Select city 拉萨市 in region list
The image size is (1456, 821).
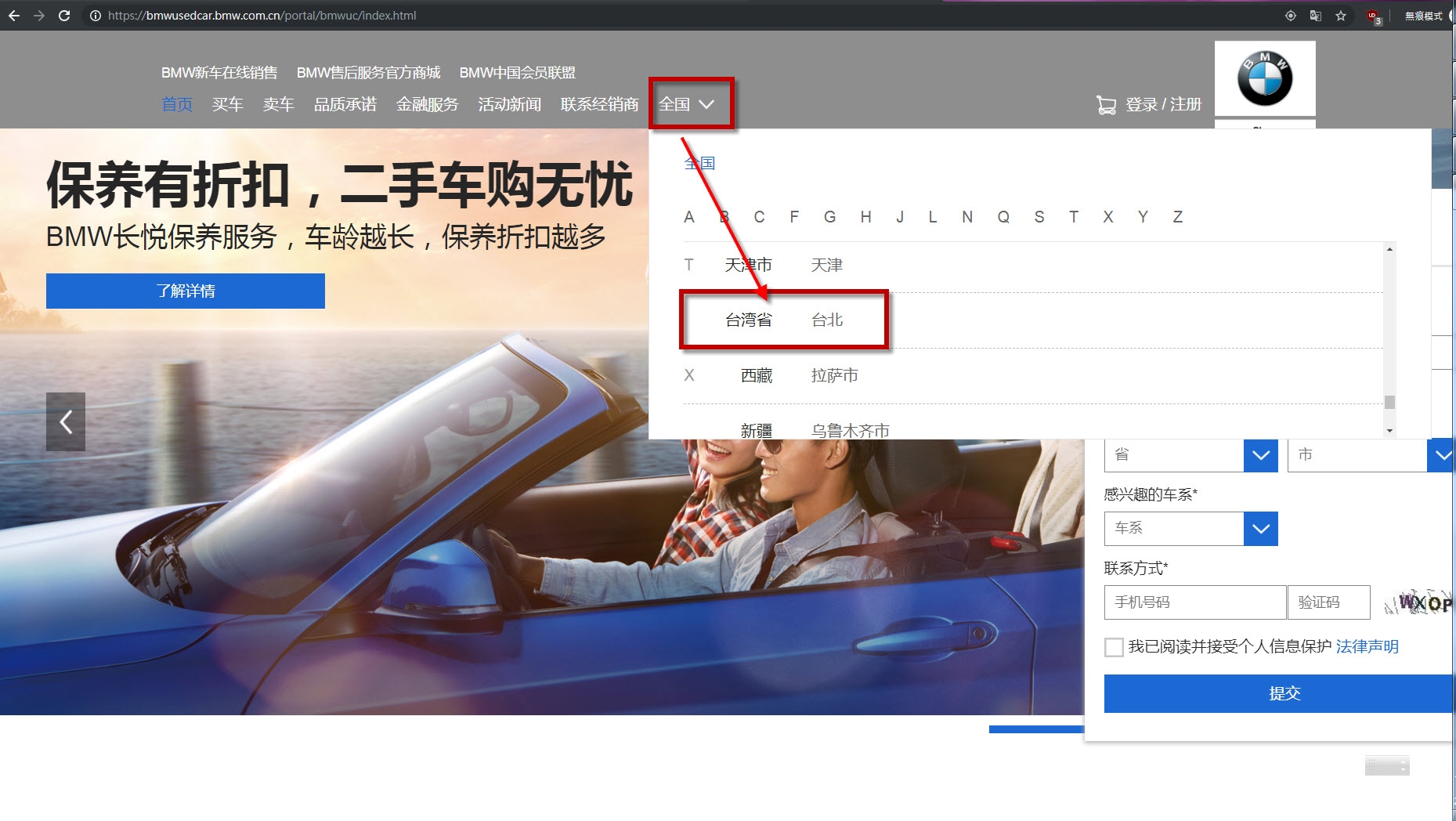835,376
